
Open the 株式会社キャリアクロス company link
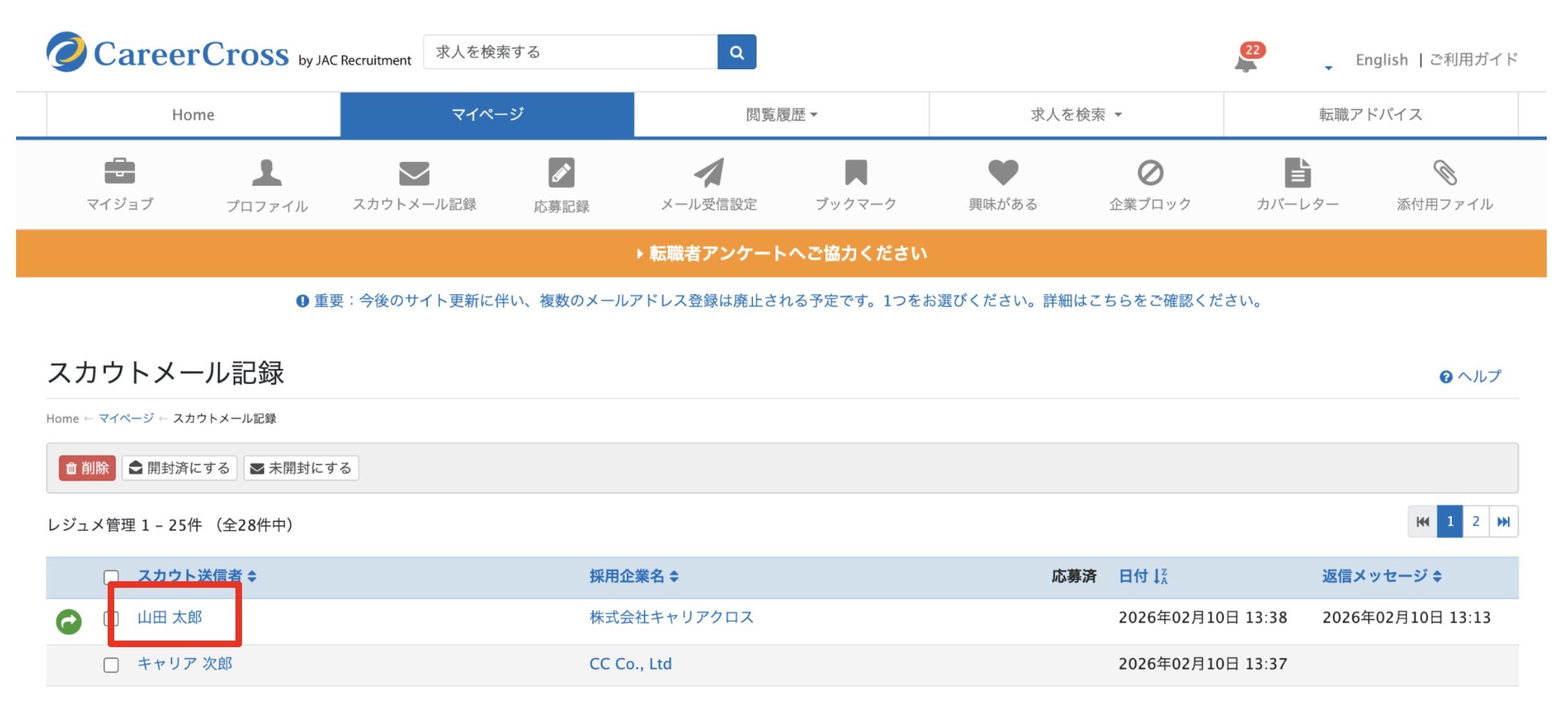(x=671, y=617)
